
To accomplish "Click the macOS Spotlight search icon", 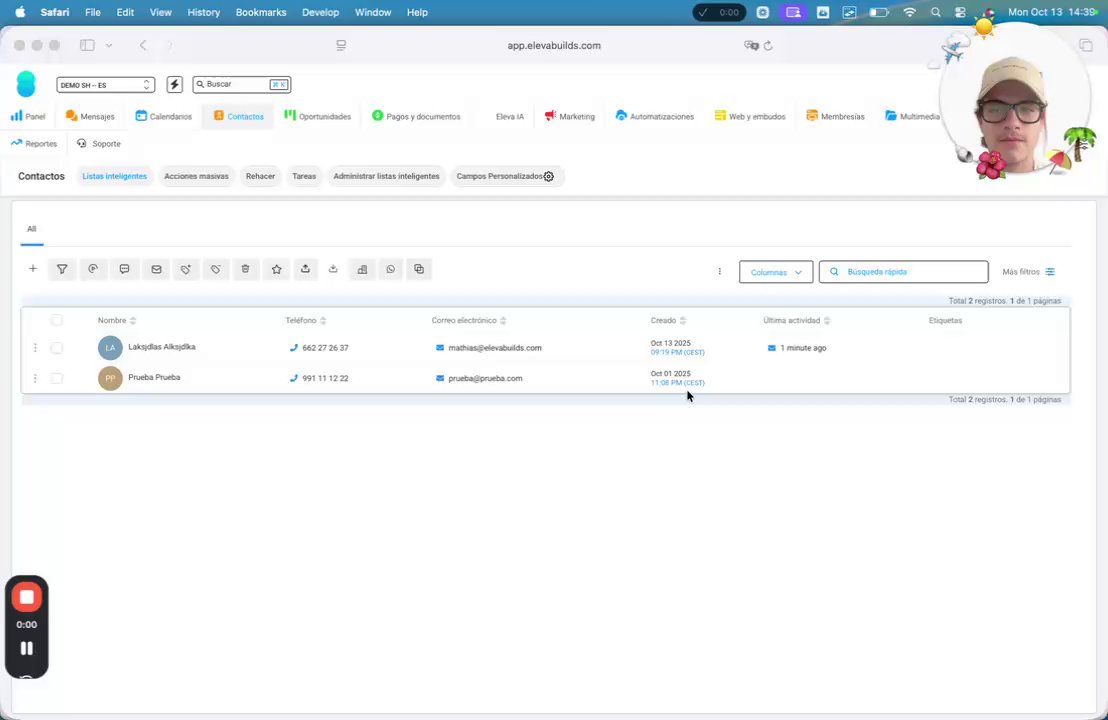I will [936, 12].
